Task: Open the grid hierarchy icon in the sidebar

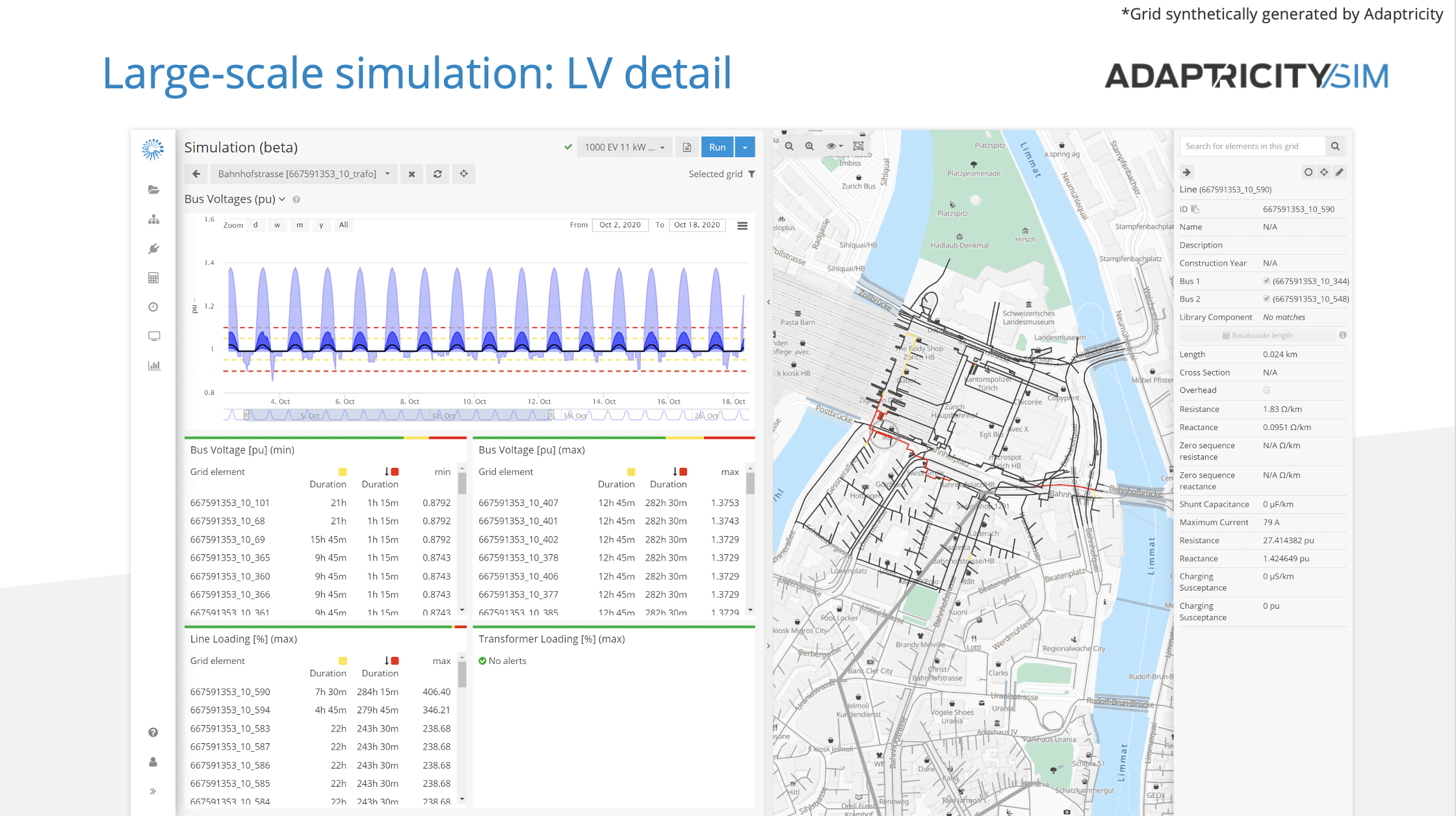Action: [153, 219]
